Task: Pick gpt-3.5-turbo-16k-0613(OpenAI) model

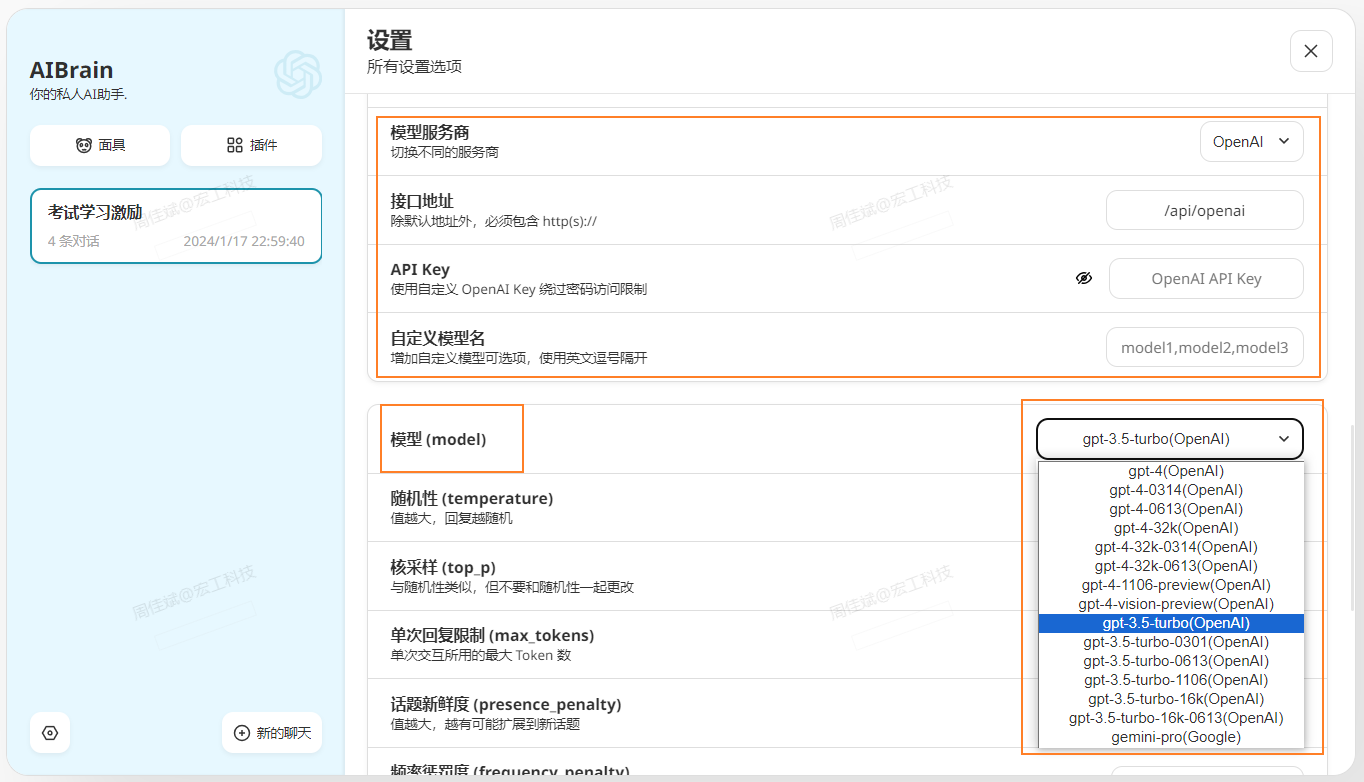Action: 1171,718
